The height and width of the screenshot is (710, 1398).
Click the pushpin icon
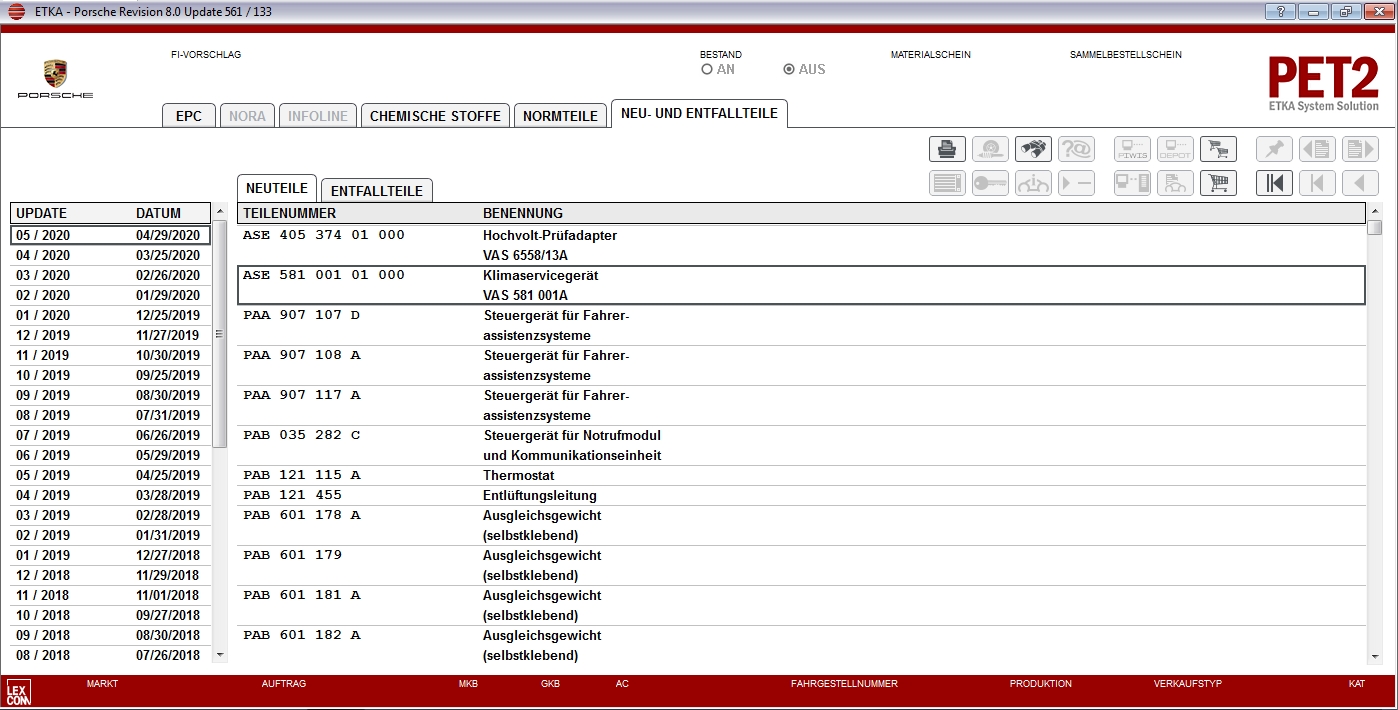(x=1274, y=149)
